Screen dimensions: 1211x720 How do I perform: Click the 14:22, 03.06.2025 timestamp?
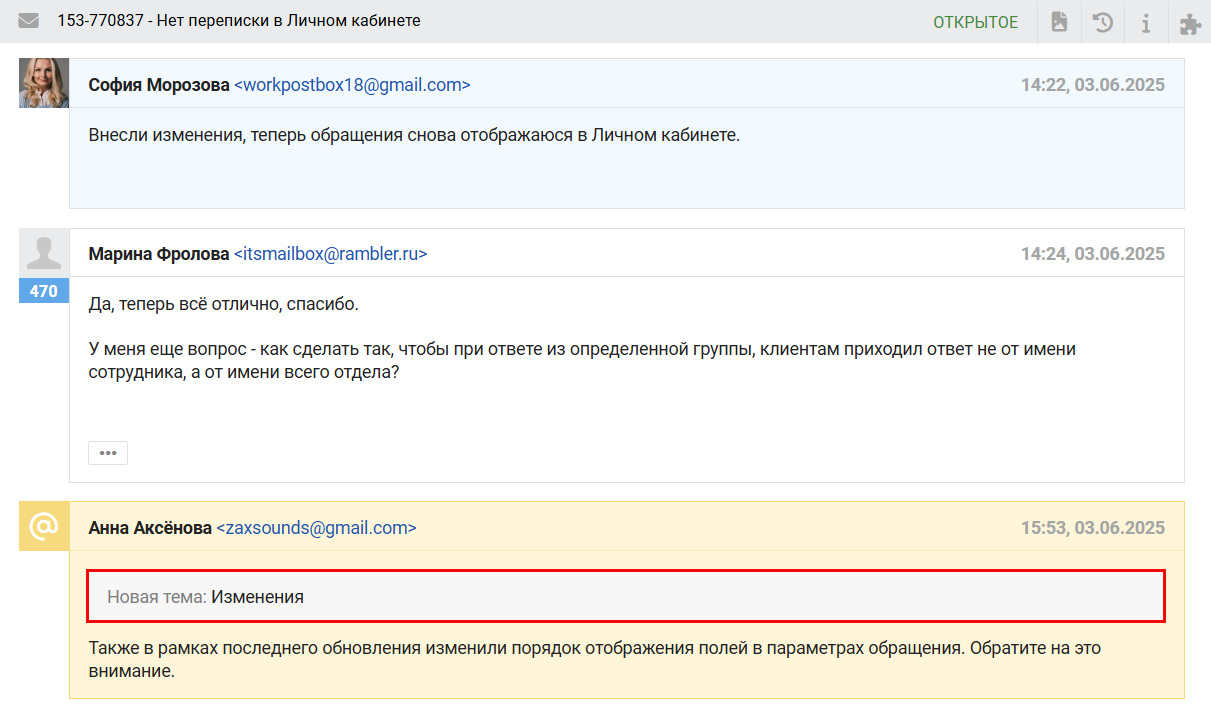[1092, 85]
